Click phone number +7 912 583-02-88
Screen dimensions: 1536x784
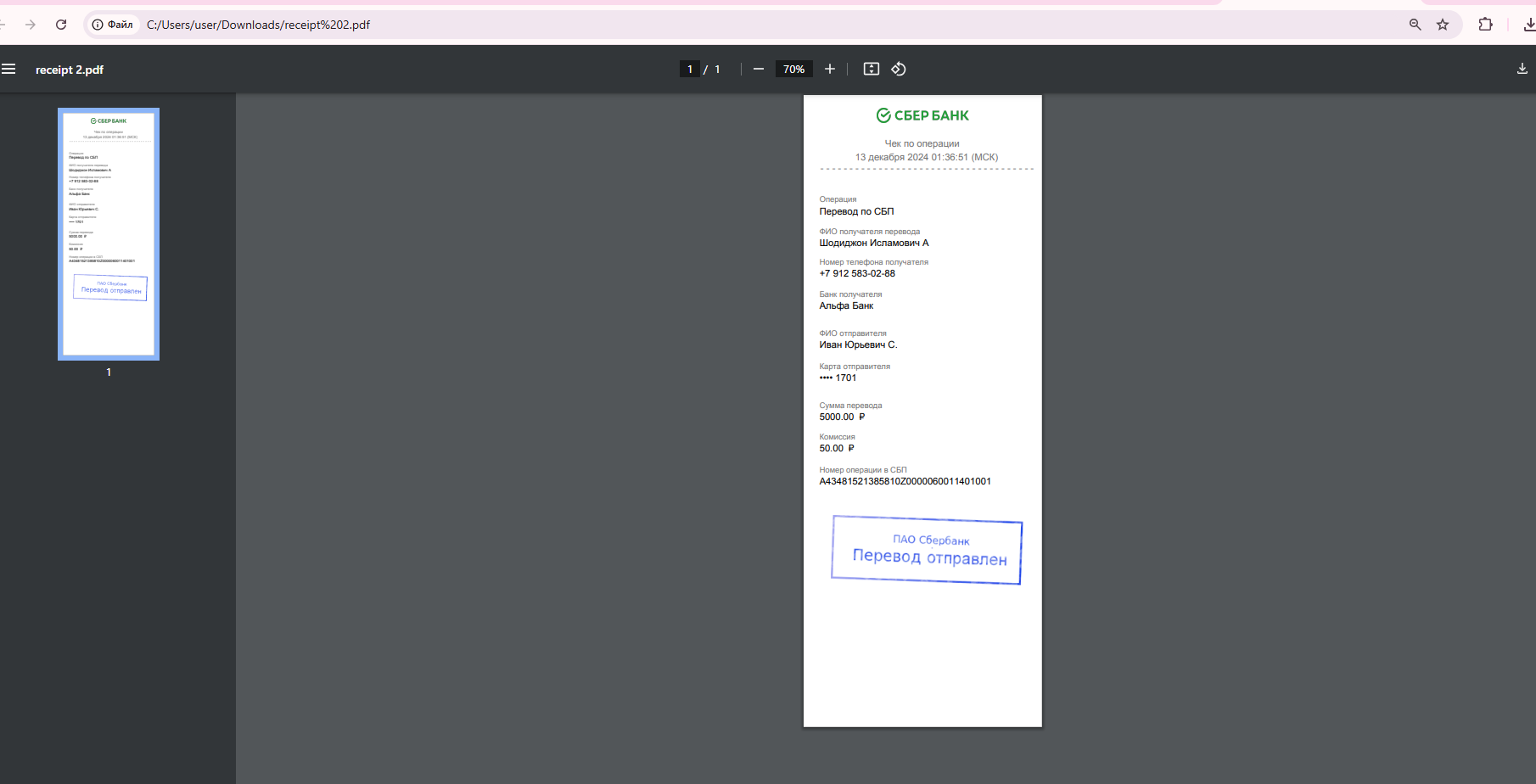857,273
